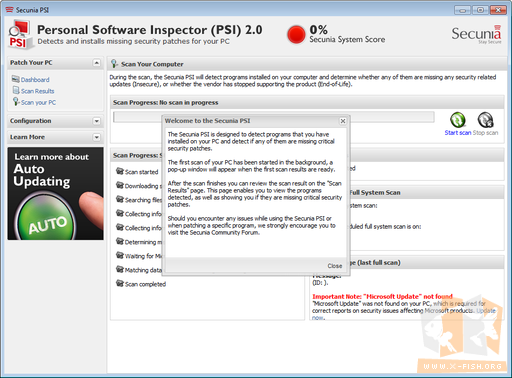Open the Learn more about Auto Updating banner
This screenshot has width=512, height=378.
pyautogui.click(x=55, y=194)
